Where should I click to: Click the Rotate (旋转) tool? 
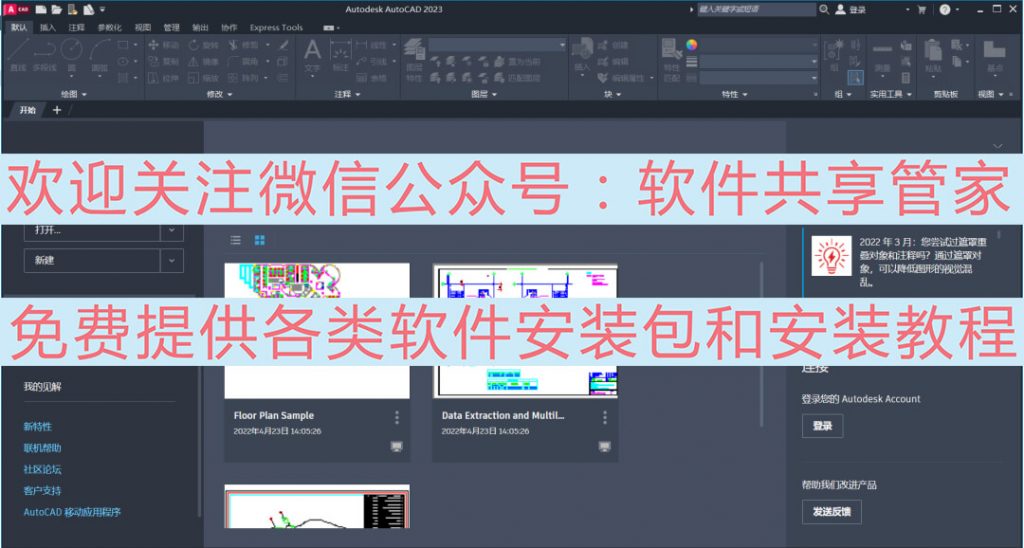click(x=203, y=45)
